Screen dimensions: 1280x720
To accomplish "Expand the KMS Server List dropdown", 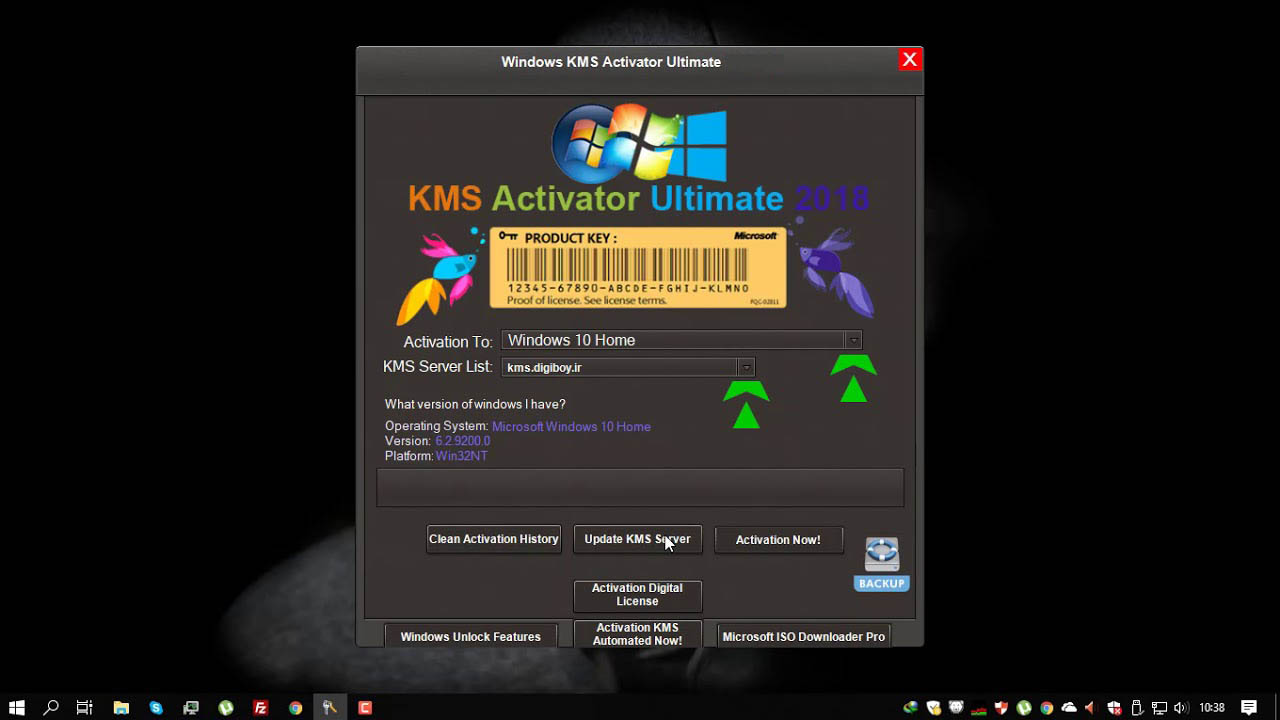I will pyautogui.click(x=746, y=367).
